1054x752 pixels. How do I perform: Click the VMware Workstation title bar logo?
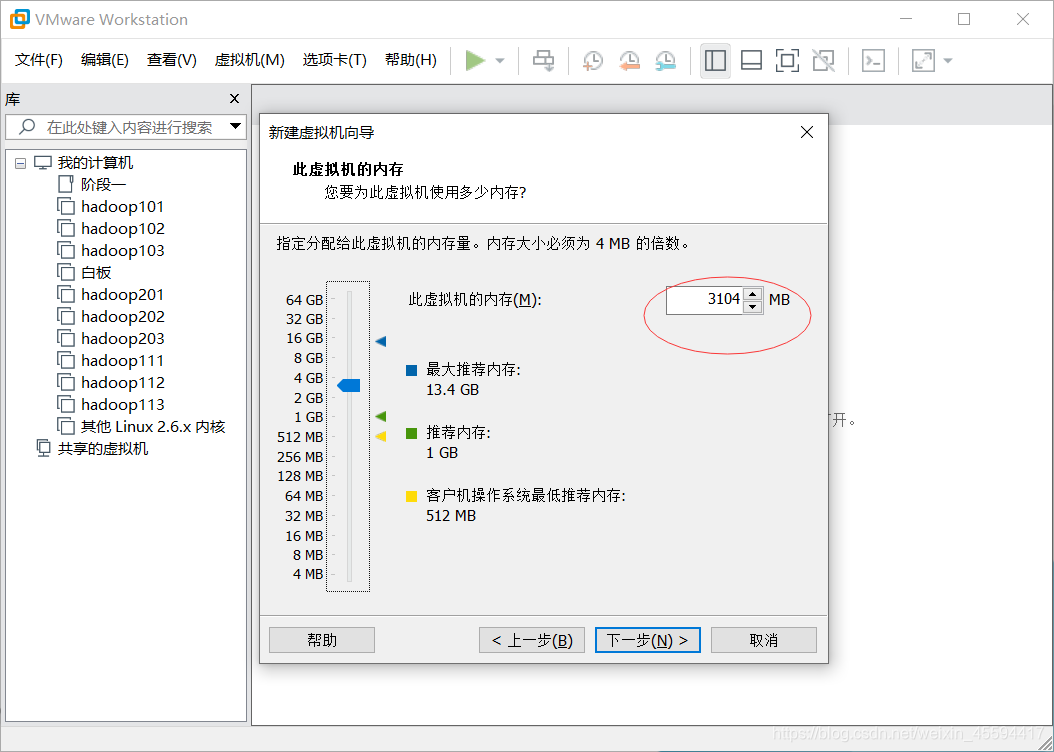19,19
